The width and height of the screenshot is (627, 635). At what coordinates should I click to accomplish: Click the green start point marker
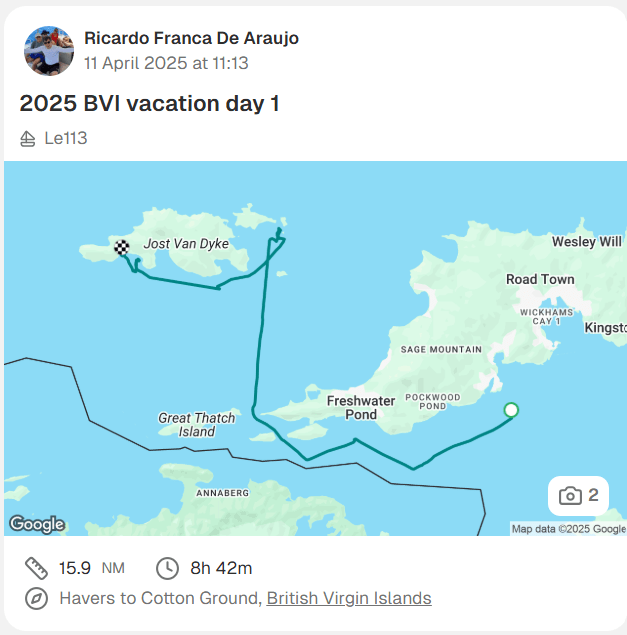(x=511, y=410)
